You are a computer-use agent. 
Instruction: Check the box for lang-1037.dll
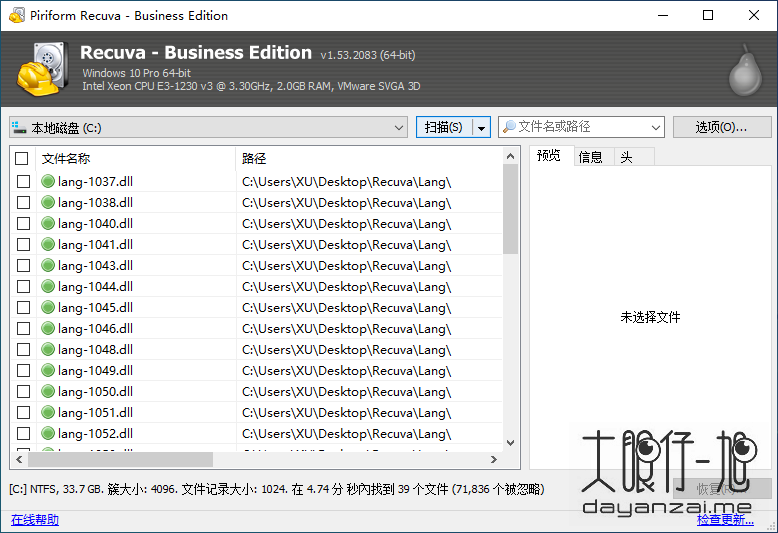[23, 182]
